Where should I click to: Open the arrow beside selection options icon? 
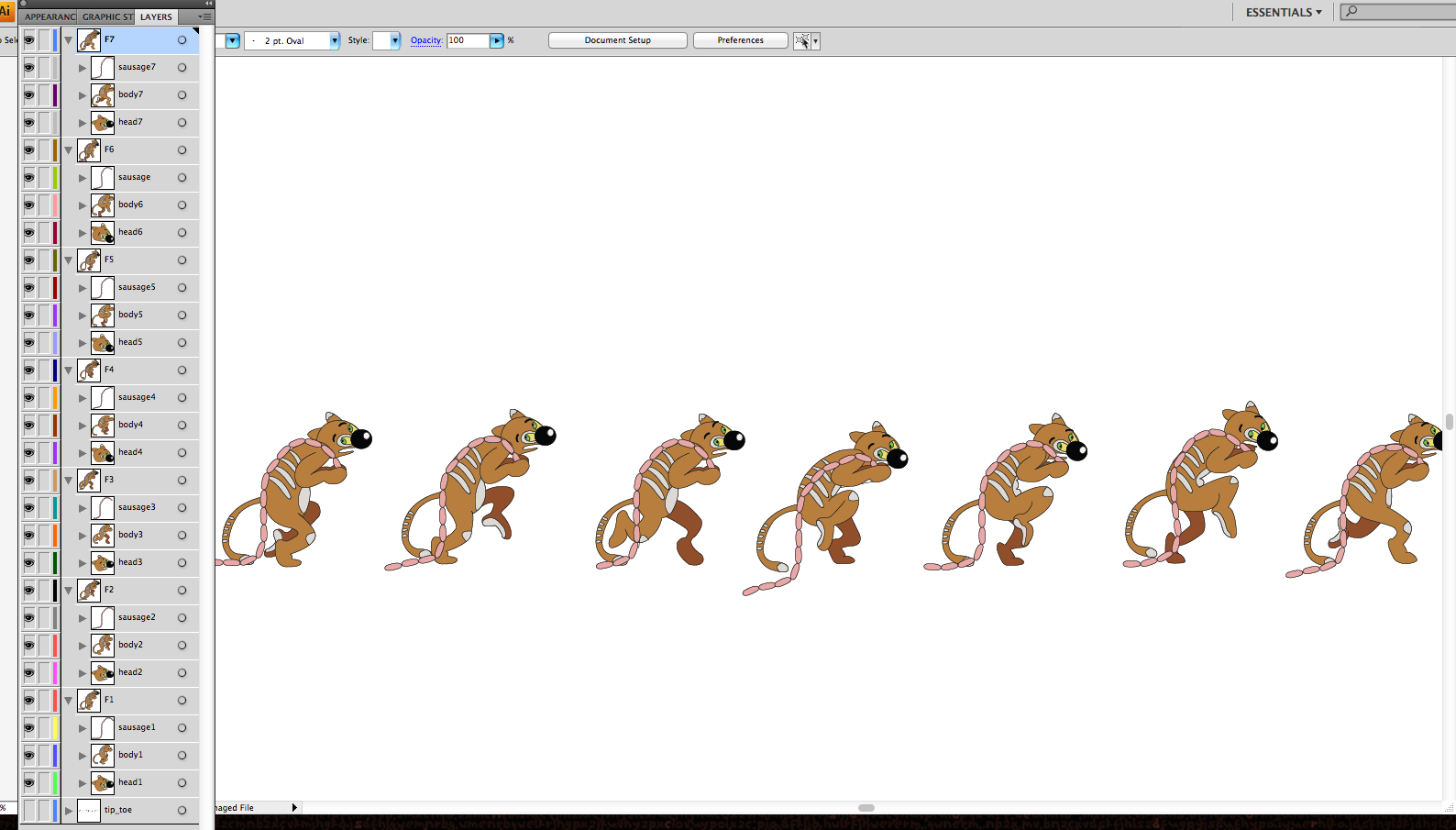click(815, 40)
